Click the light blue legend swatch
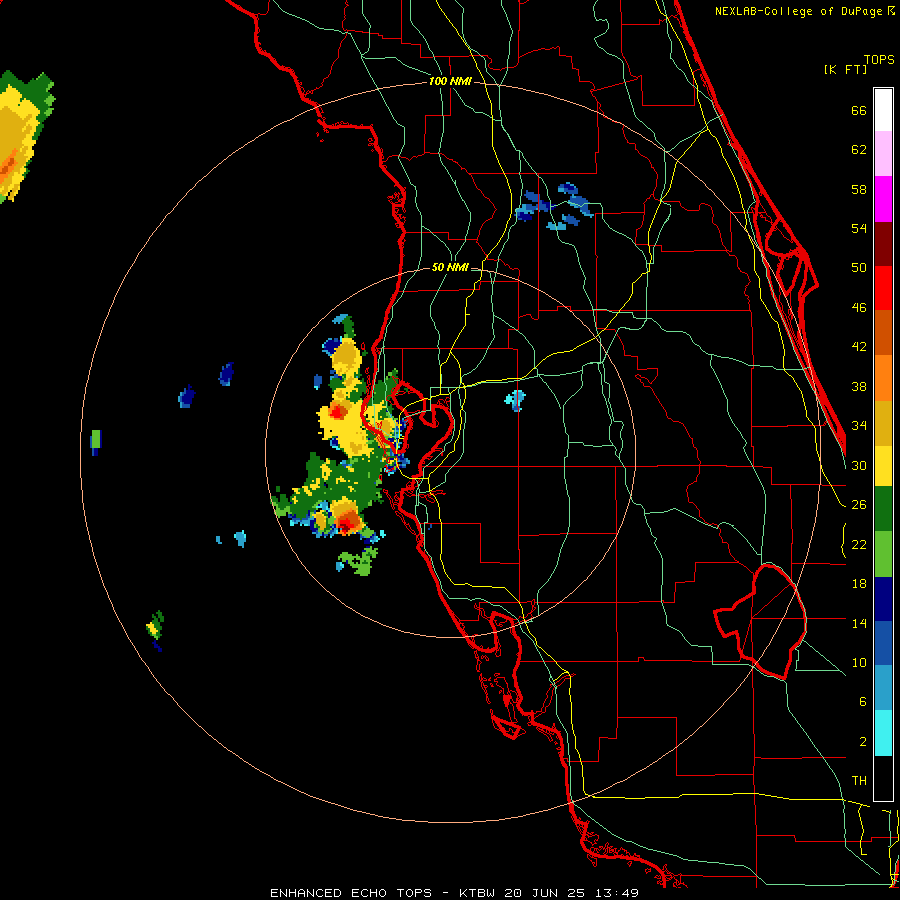 883,688
